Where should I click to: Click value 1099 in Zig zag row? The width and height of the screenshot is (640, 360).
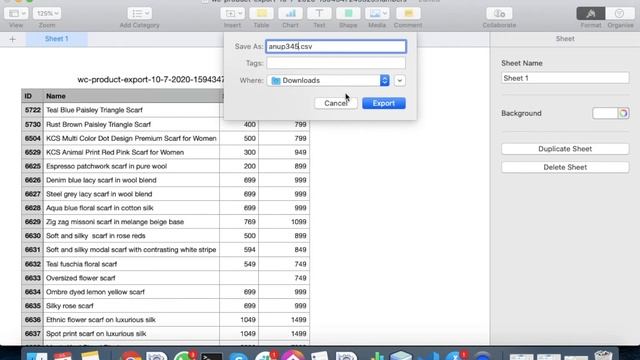click(284, 222)
